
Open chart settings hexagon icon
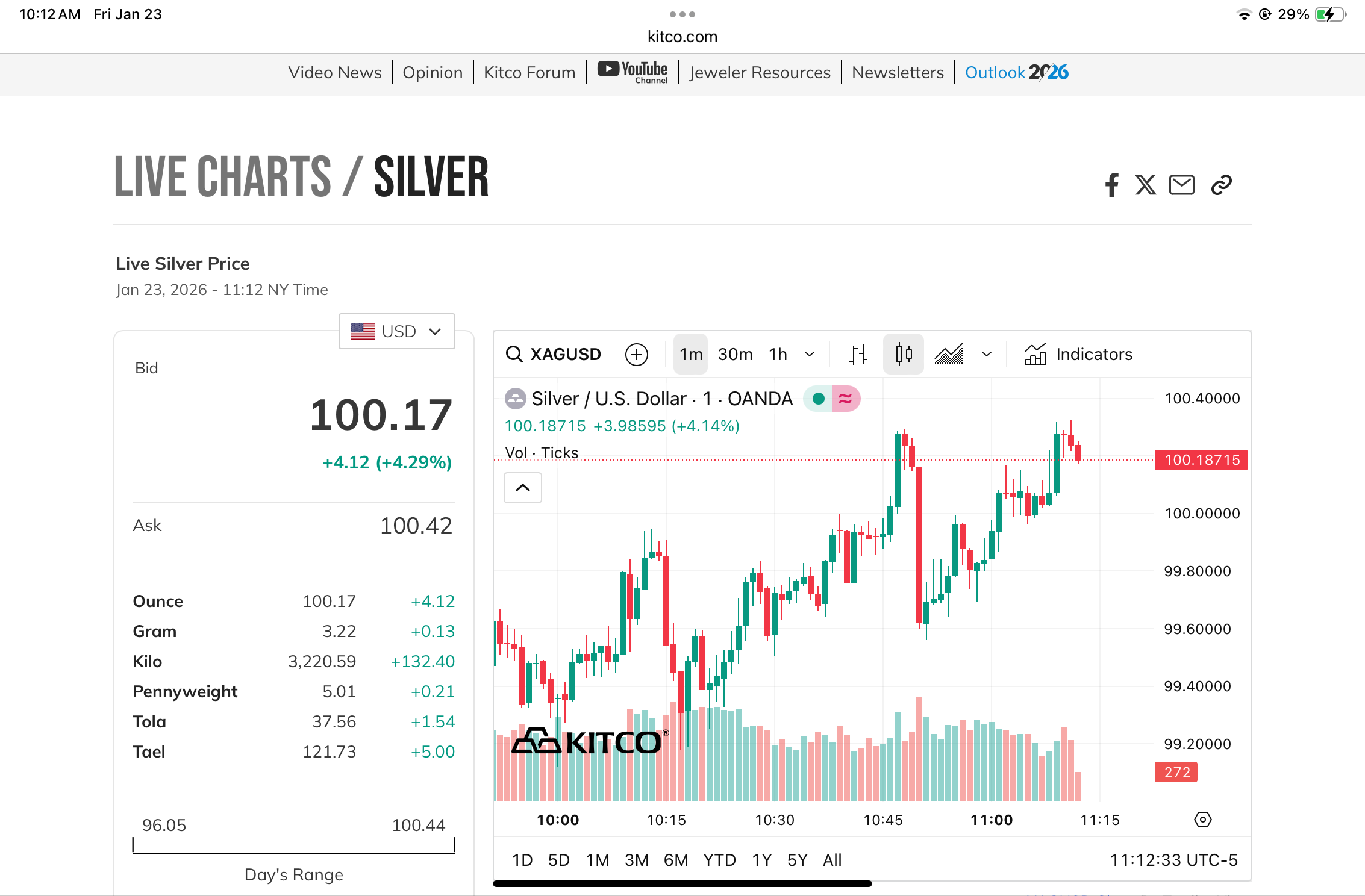[1203, 820]
